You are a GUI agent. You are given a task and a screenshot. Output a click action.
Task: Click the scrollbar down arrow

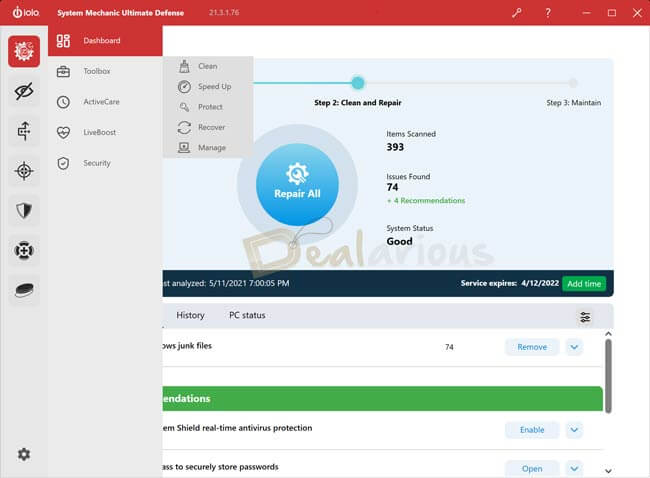(608, 471)
